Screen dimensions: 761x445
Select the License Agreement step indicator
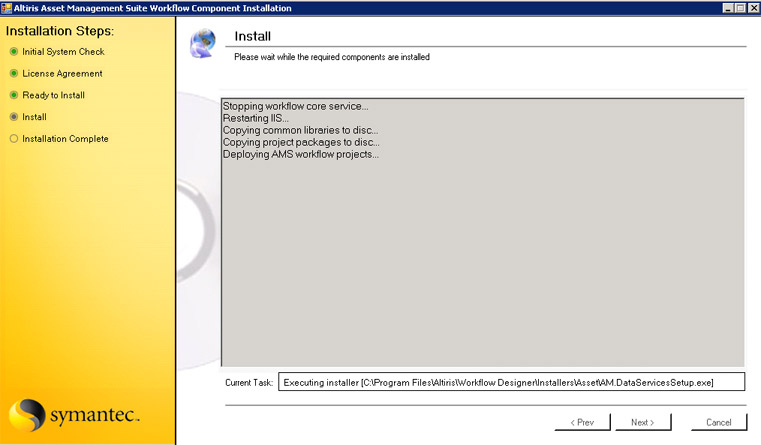(x=14, y=73)
